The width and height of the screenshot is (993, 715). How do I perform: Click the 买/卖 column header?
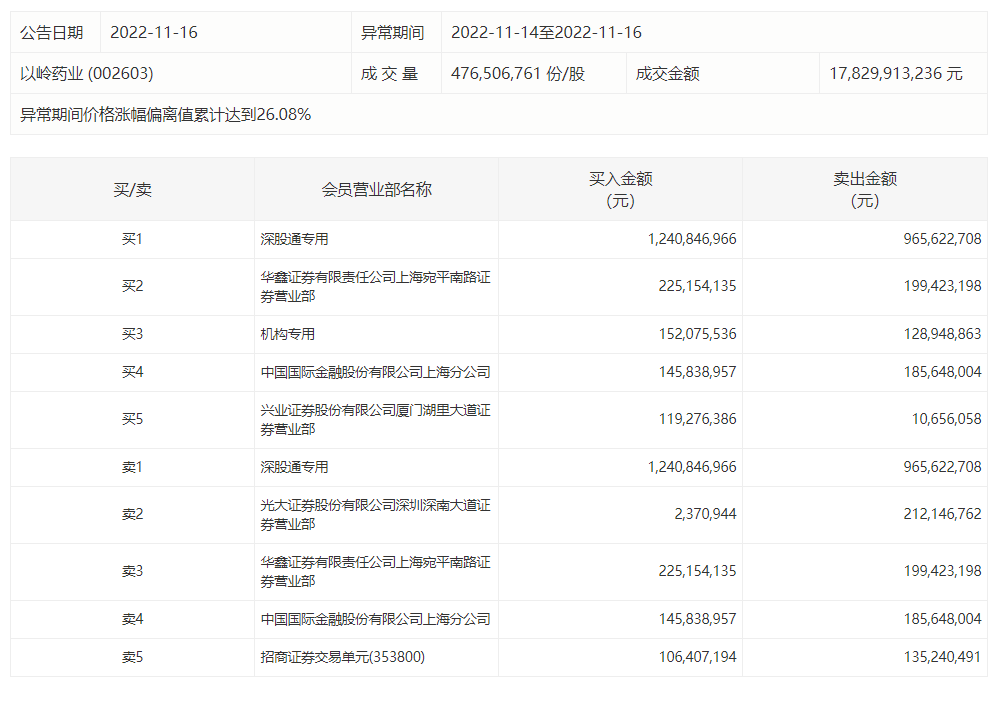[132, 189]
